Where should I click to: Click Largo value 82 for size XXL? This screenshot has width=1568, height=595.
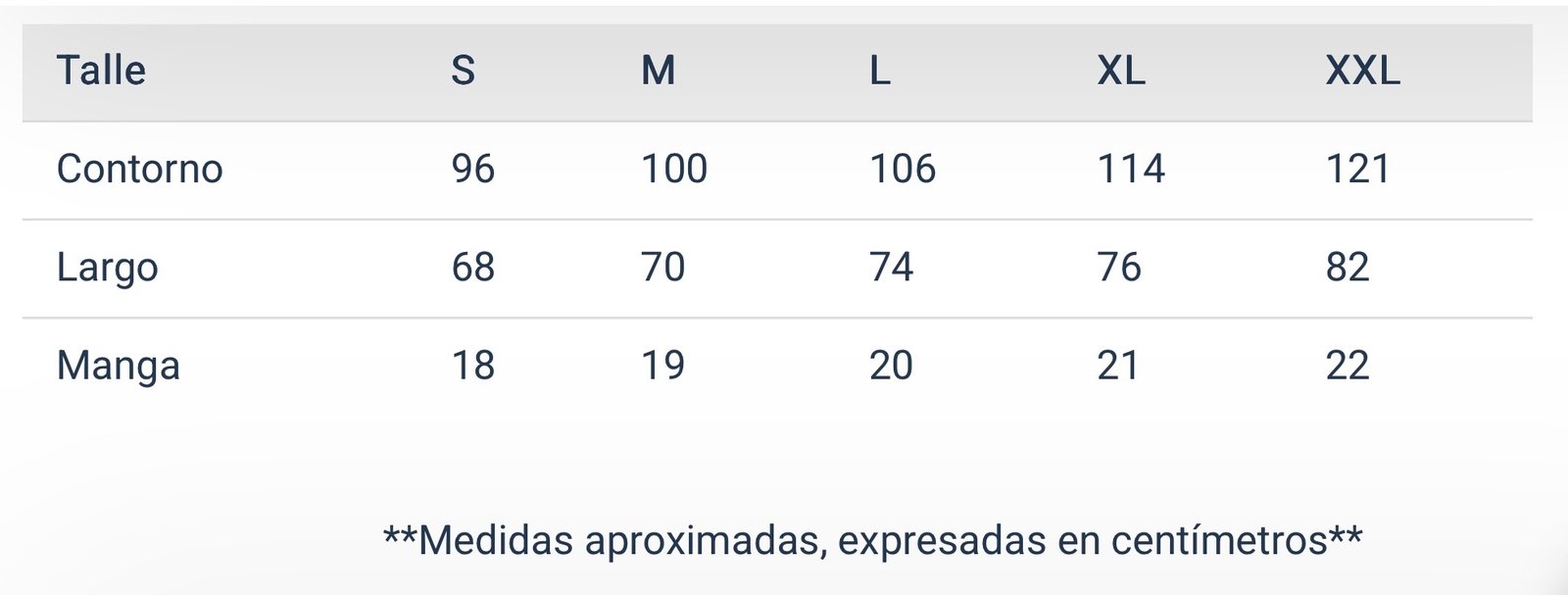coord(1347,267)
